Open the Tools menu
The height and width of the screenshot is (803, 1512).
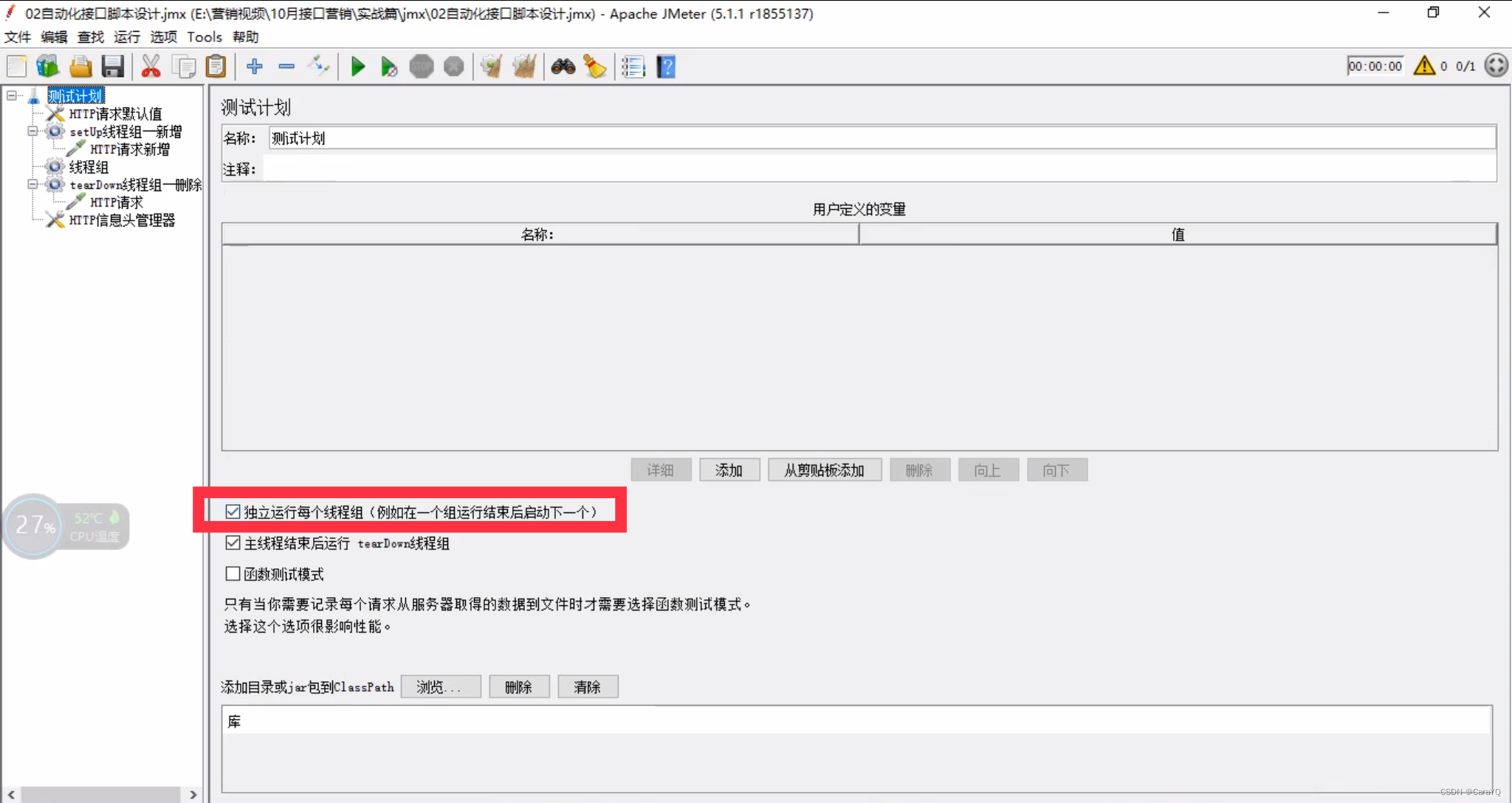point(205,37)
